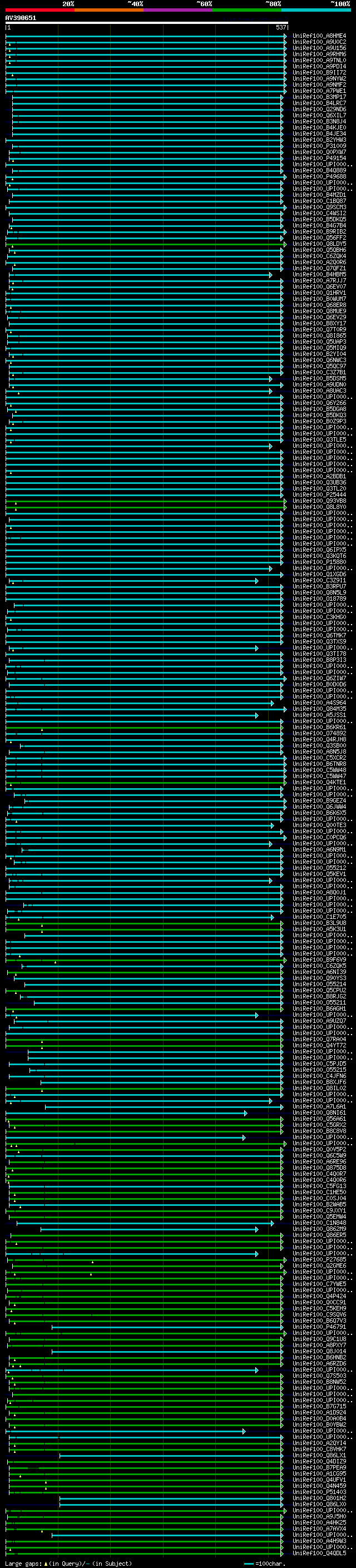Click label UniRef100_A6N9M1
The width and height of the screenshot is (356, 1568).
tap(319, 850)
